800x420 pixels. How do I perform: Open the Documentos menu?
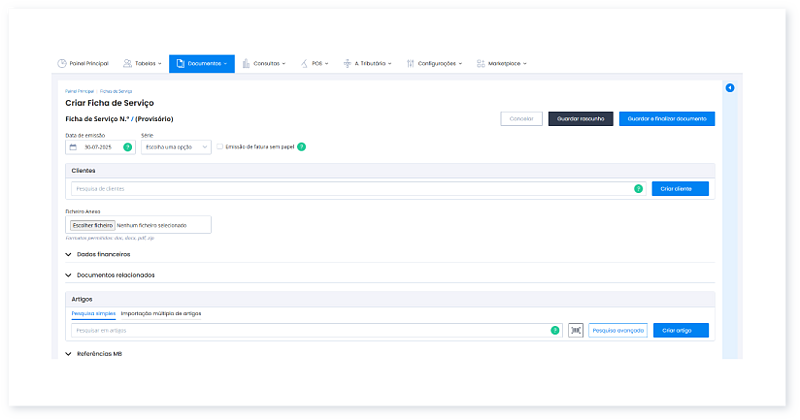[201, 63]
